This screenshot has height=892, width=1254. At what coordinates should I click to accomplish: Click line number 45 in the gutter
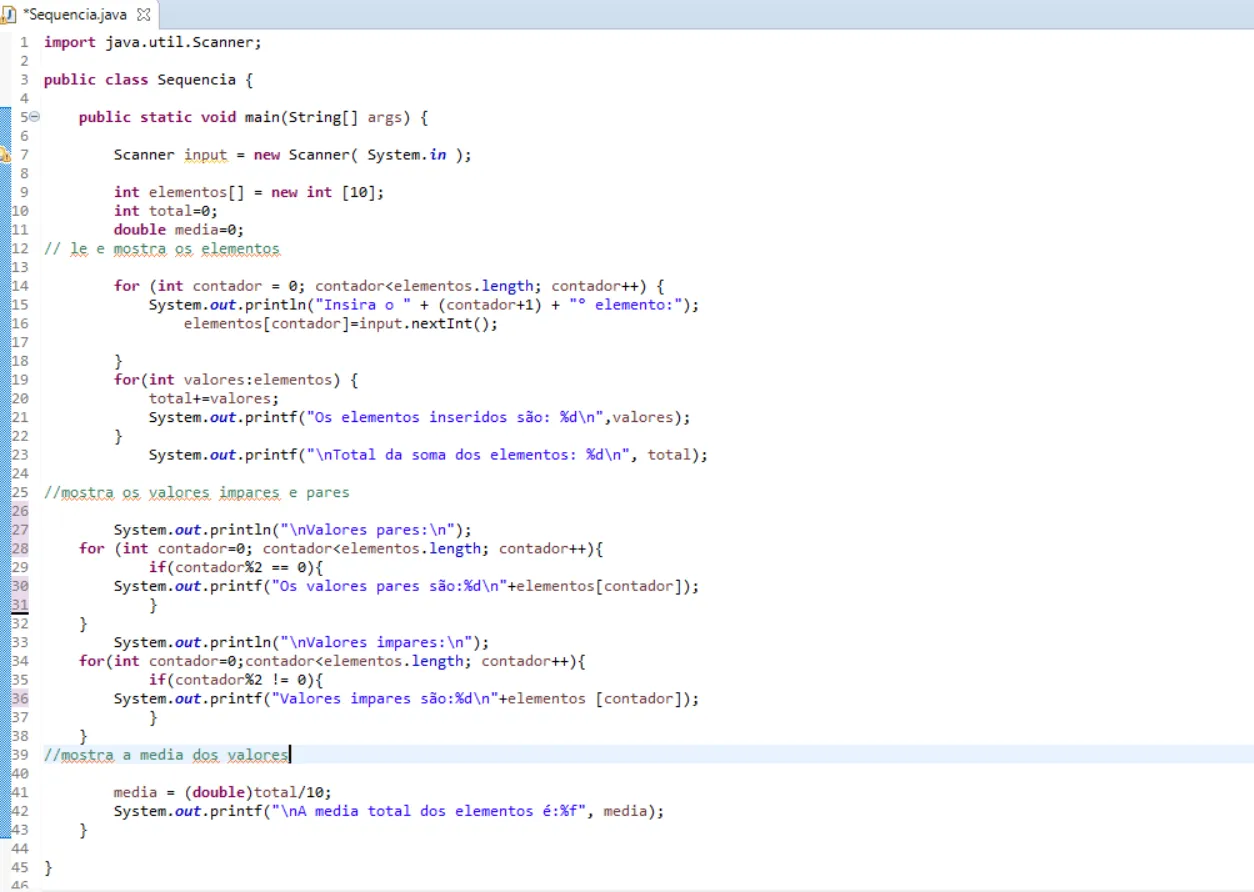(20, 867)
